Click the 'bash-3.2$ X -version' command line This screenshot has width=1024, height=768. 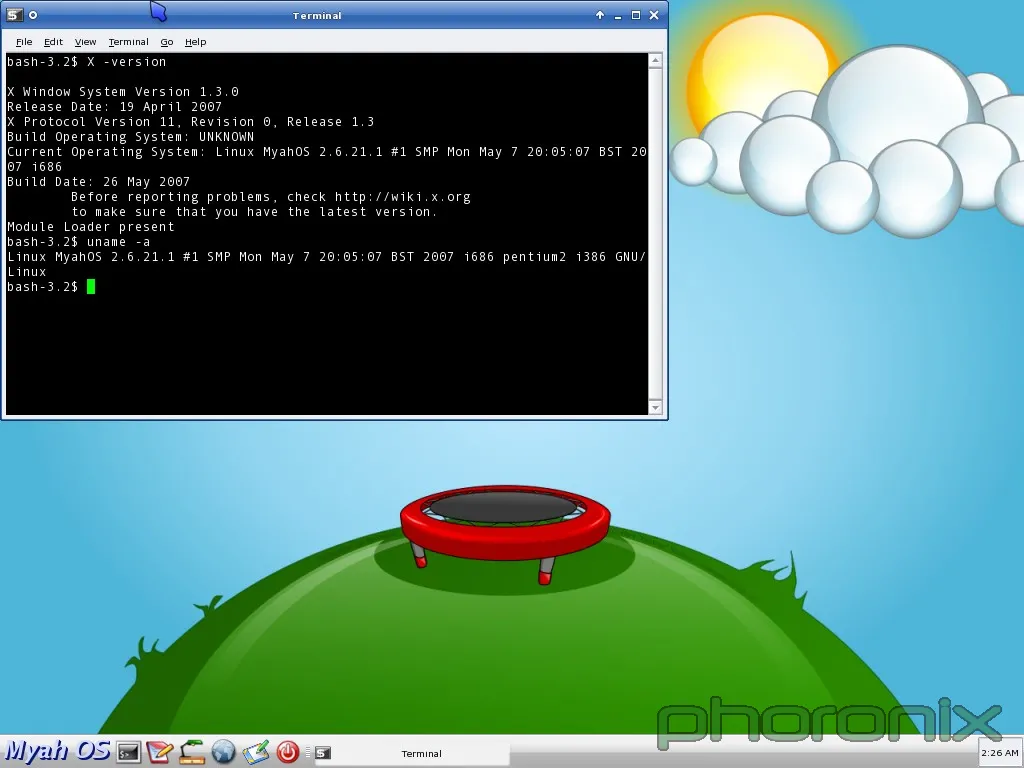(x=87, y=62)
